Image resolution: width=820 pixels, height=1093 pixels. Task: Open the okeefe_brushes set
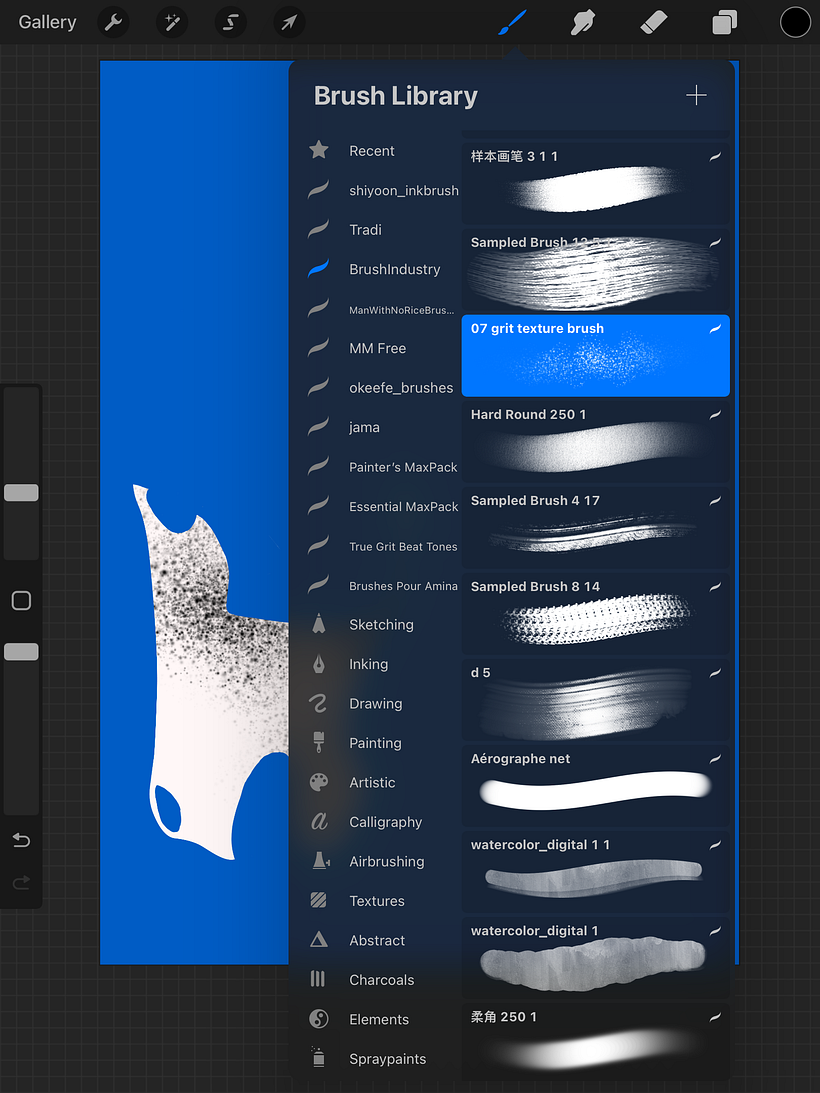click(x=381, y=388)
